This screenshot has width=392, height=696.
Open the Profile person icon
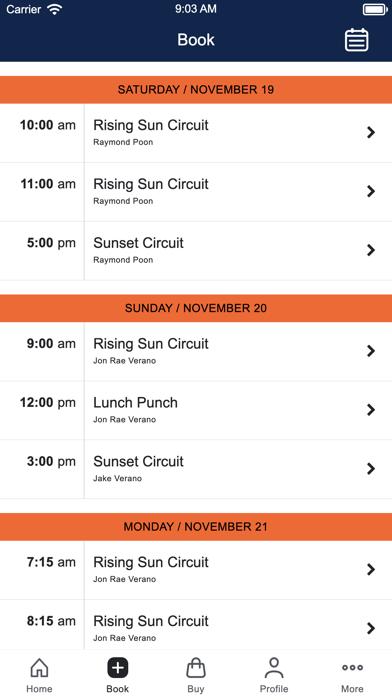point(274,668)
